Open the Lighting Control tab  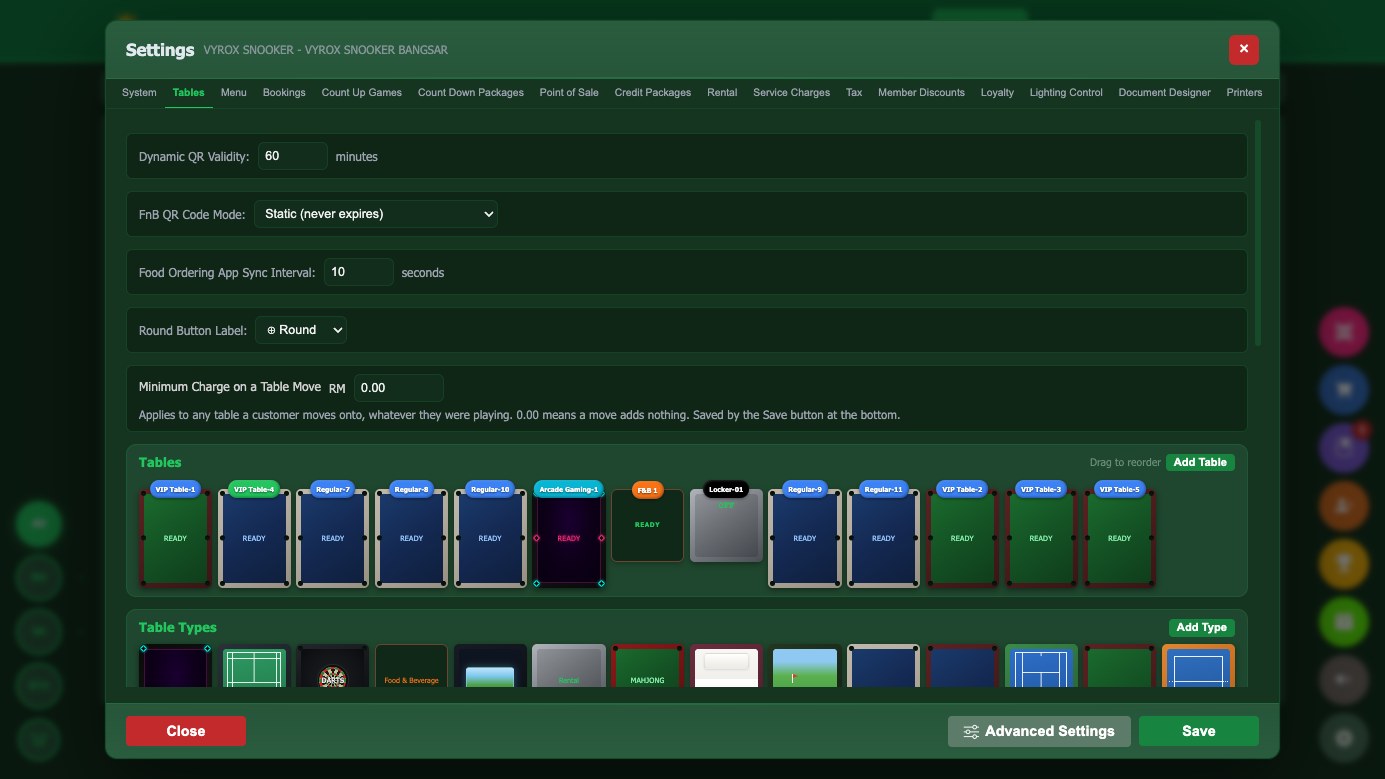click(x=1066, y=93)
